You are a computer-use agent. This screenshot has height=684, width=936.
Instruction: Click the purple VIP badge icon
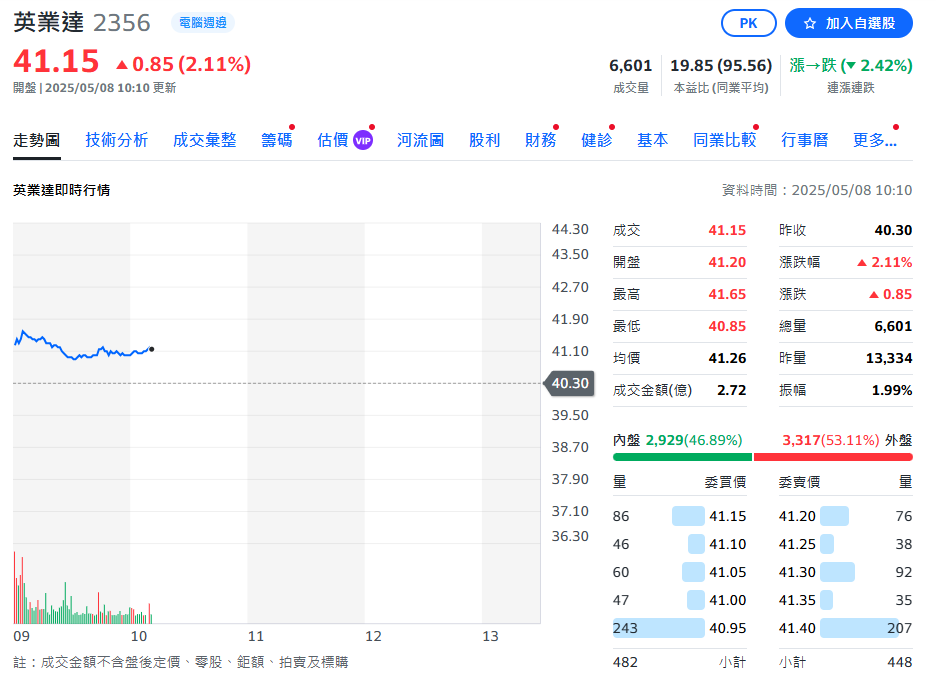pos(363,141)
